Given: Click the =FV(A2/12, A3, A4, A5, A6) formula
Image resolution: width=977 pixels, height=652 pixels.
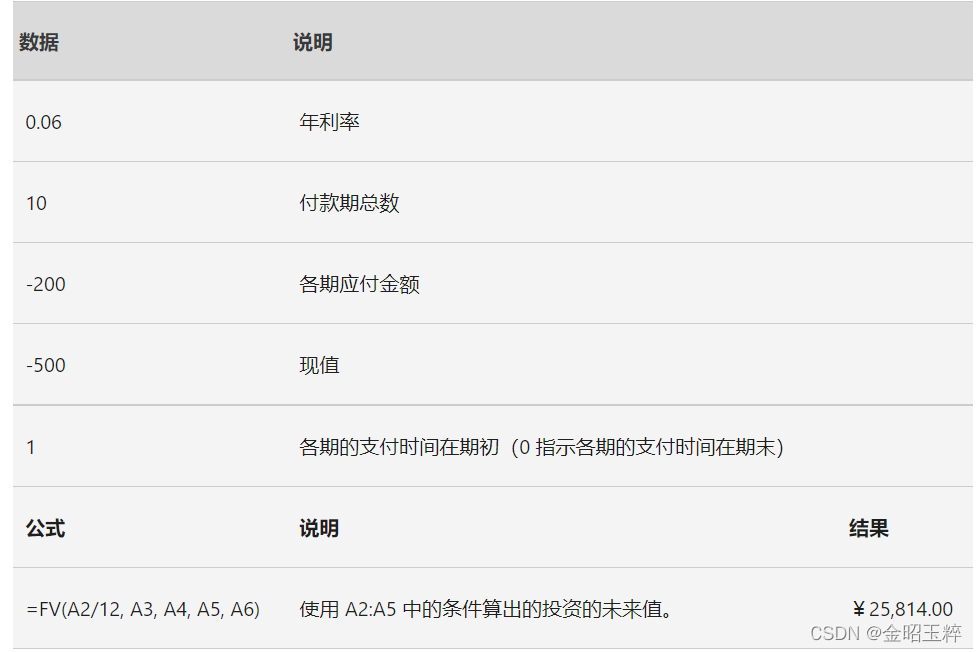Looking at the screenshot, I should [143, 609].
